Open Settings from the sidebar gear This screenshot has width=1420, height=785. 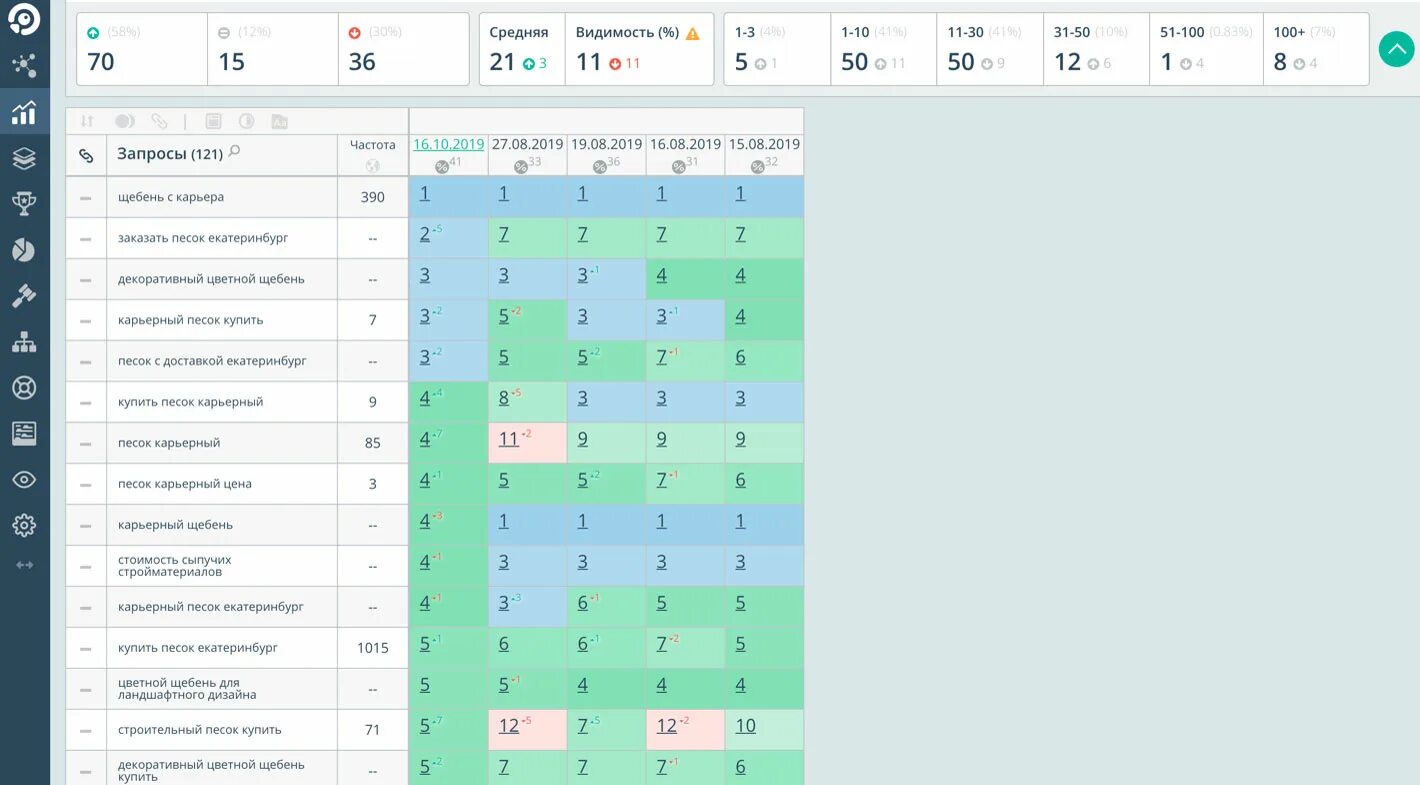25,524
